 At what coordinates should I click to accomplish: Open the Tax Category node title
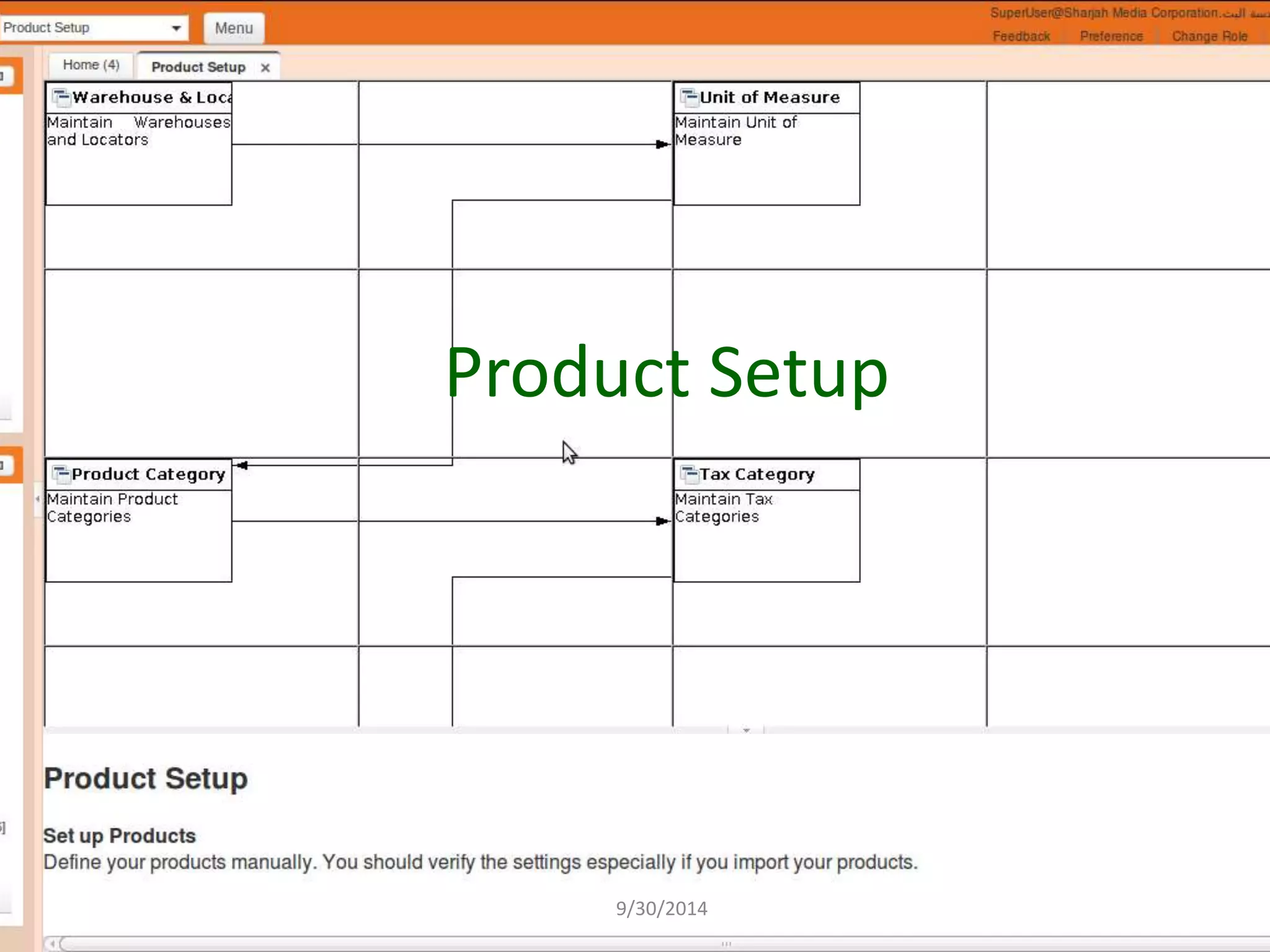(x=757, y=474)
